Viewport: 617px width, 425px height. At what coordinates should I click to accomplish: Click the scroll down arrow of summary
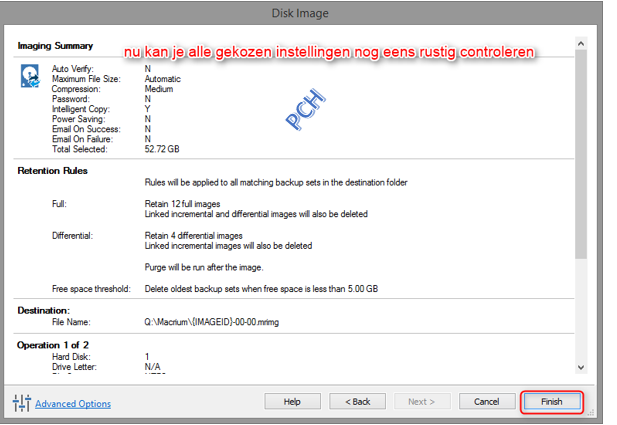click(581, 368)
